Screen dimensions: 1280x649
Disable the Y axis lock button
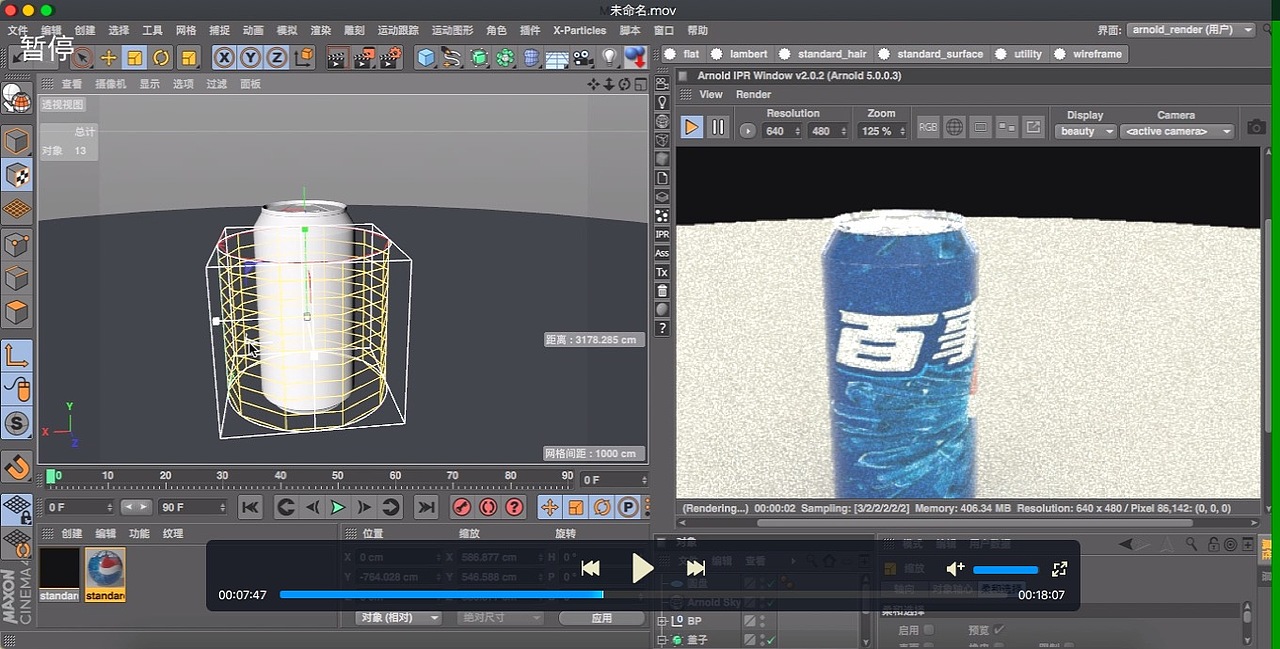250,57
